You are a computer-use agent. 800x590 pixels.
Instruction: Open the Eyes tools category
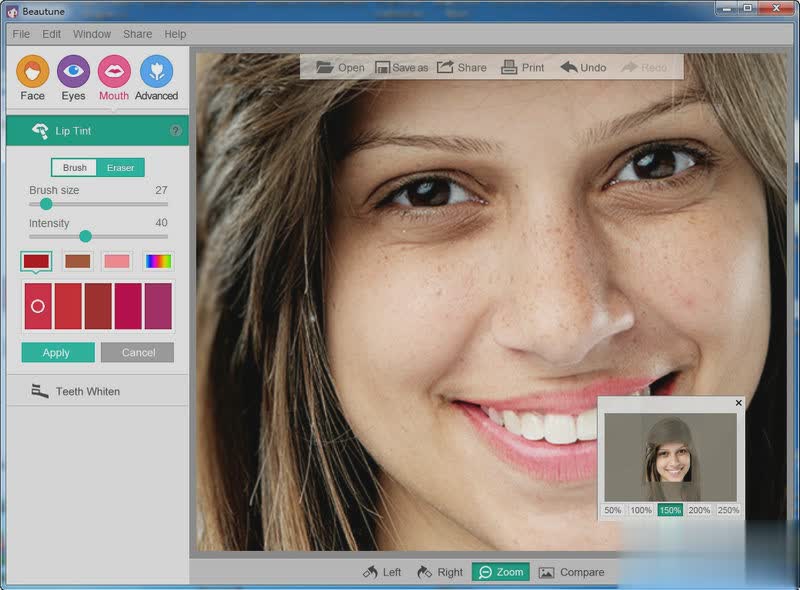[x=73, y=72]
